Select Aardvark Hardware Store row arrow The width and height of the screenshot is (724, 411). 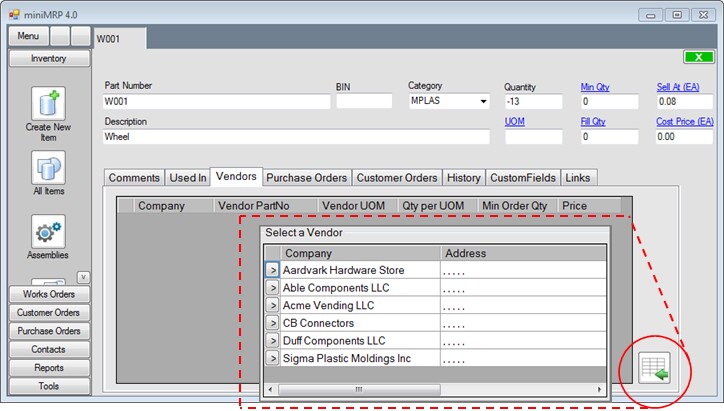coord(272,270)
